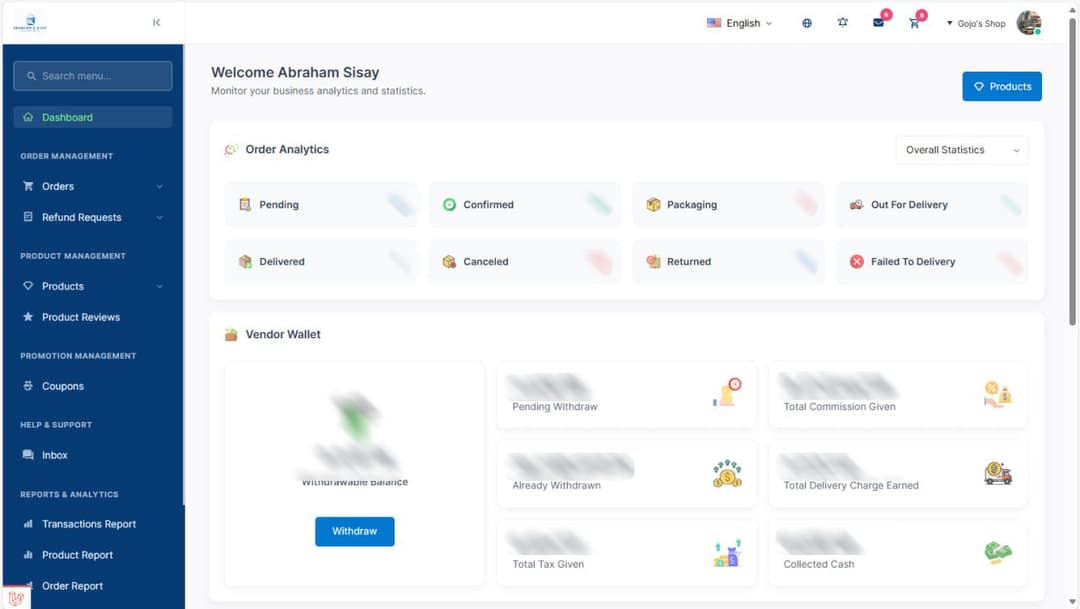The image size is (1080, 609).
Task: Click the 'Pending Withdraw' label
Action: coord(554,406)
